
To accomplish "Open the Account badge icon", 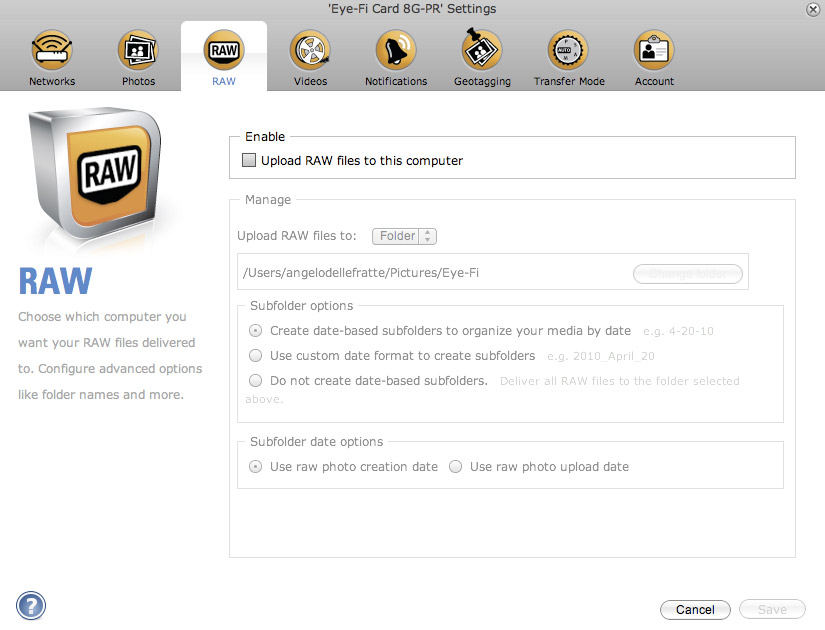I will coord(654,51).
